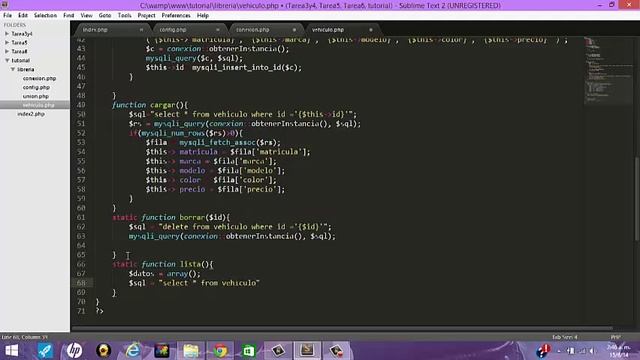The width and height of the screenshot is (640, 360).
Task: Open File Explorer in taskbar
Action: pyautogui.click(x=191, y=351)
